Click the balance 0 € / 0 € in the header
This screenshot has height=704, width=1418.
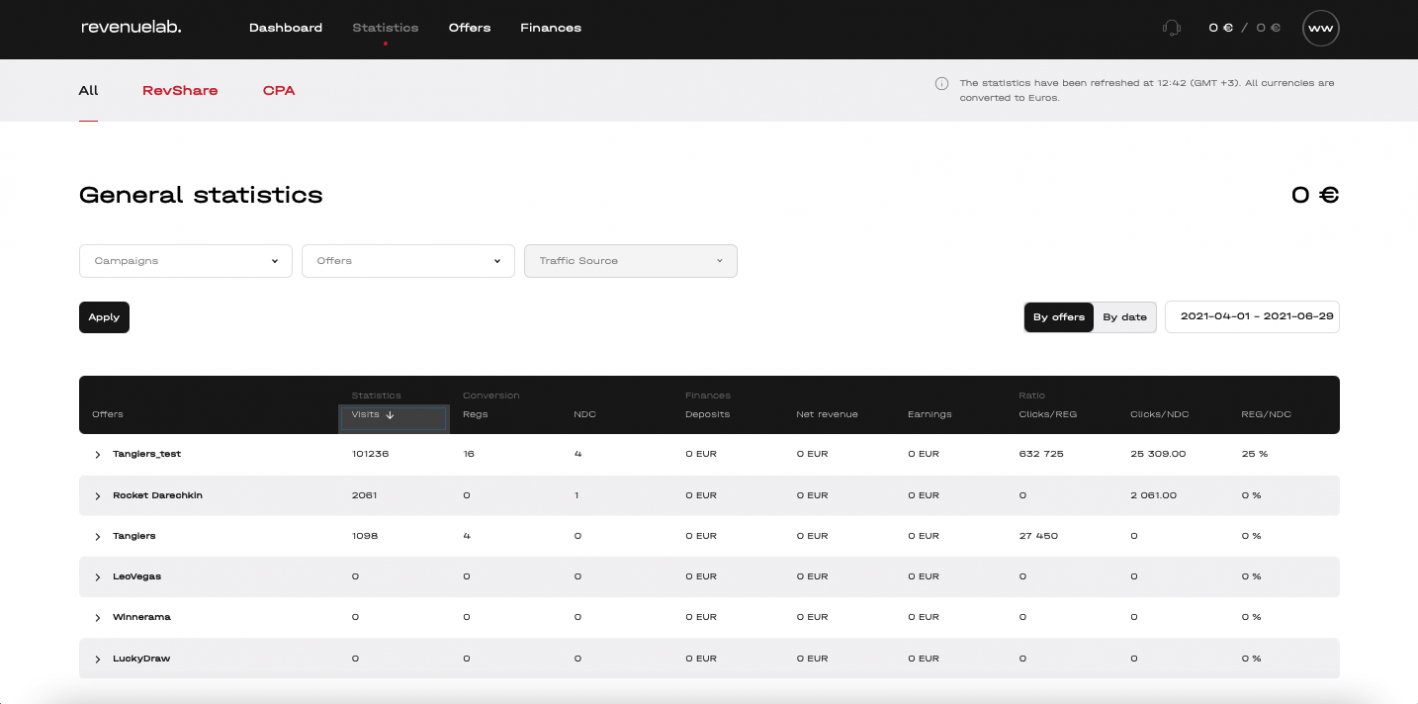1244,28
